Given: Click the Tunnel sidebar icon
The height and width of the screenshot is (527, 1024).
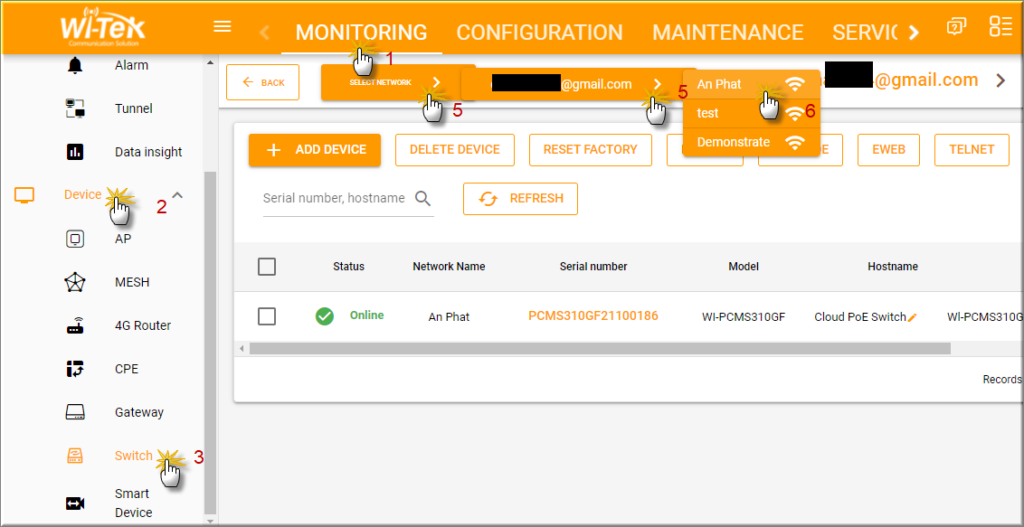Looking at the screenshot, I should [x=75, y=109].
